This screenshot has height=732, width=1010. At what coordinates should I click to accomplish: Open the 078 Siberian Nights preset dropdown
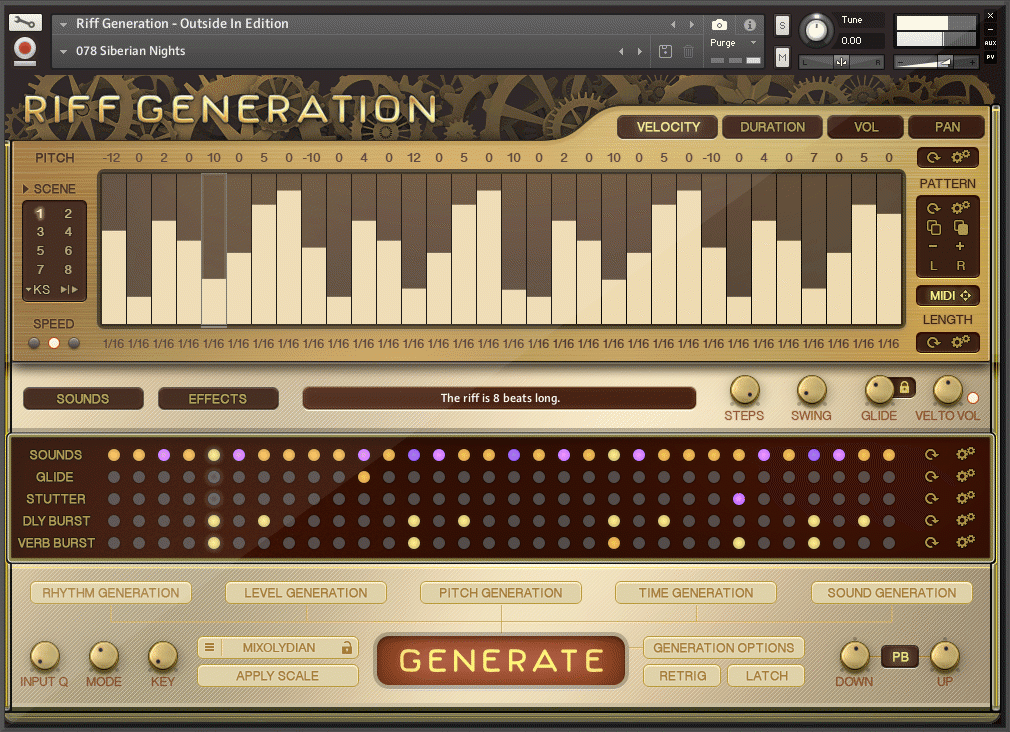pyautogui.click(x=63, y=51)
